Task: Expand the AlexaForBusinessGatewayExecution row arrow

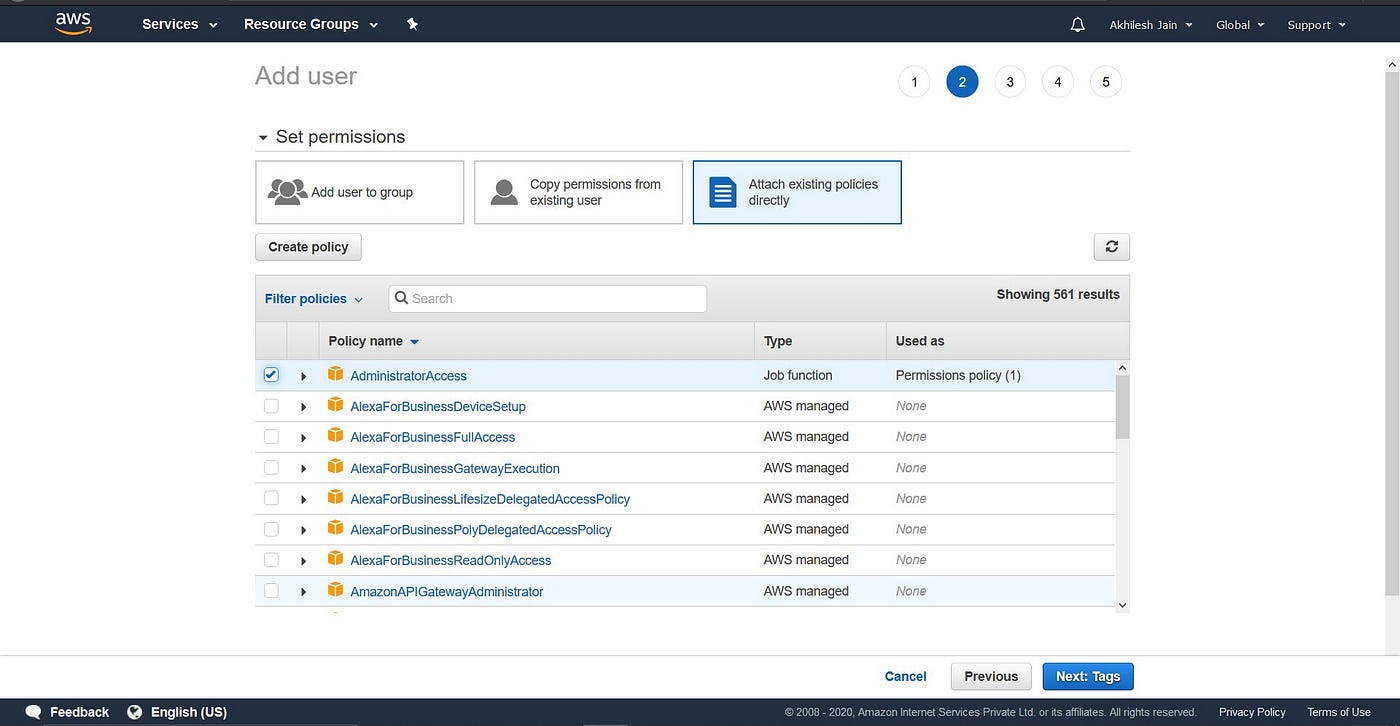Action: point(303,469)
